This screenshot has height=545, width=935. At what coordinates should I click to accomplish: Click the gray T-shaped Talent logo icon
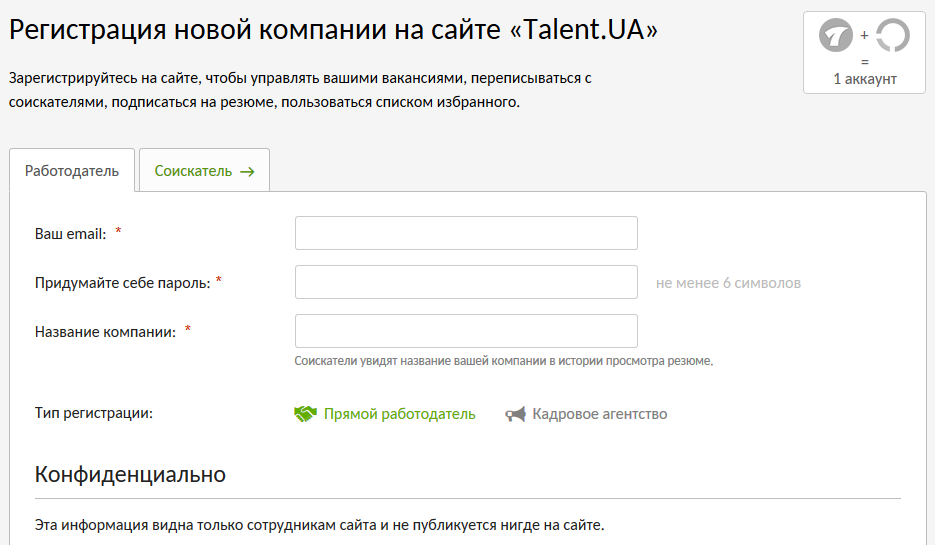pyautogui.click(x=836, y=37)
